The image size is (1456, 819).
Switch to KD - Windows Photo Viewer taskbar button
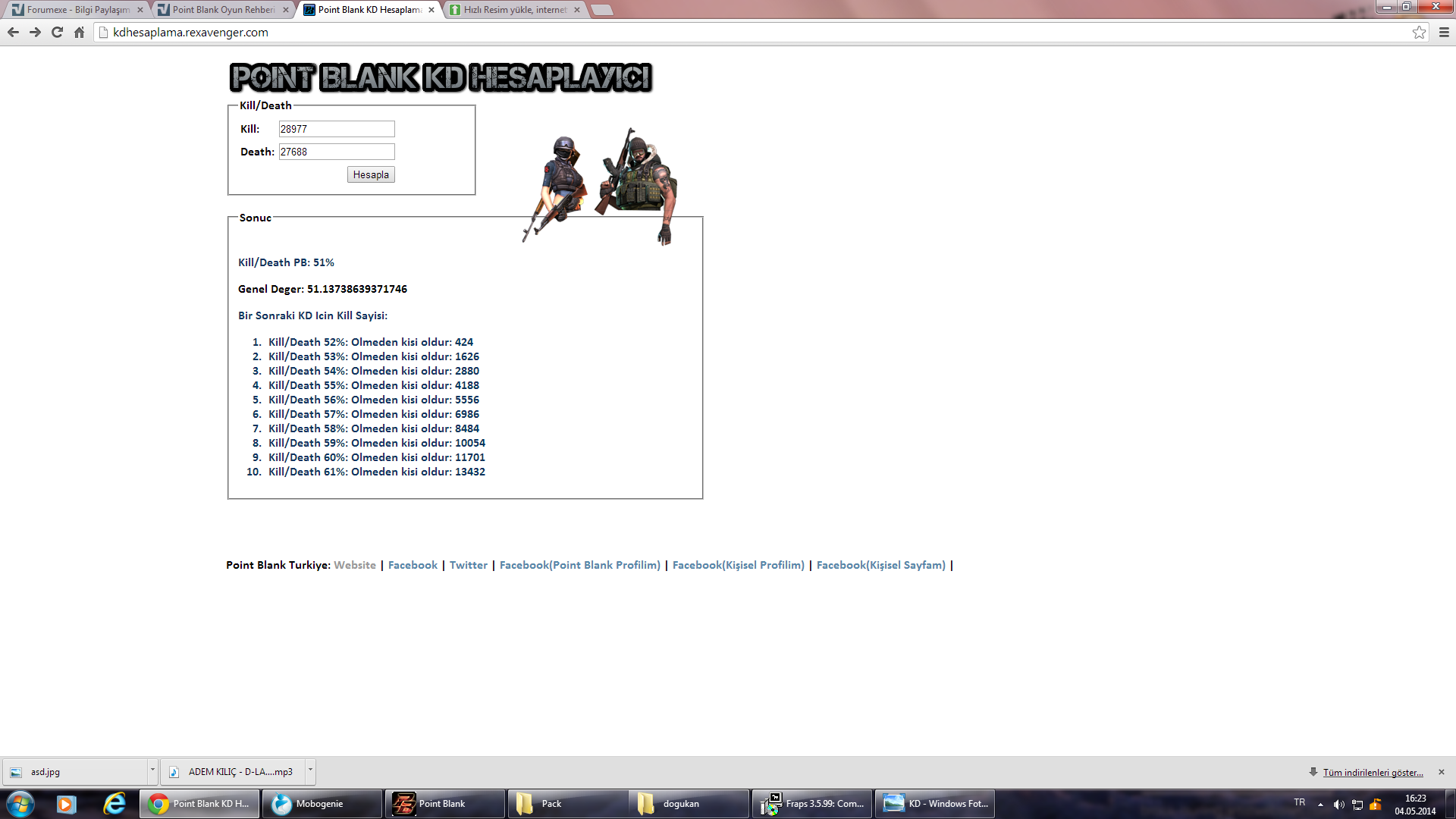tap(936, 804)
